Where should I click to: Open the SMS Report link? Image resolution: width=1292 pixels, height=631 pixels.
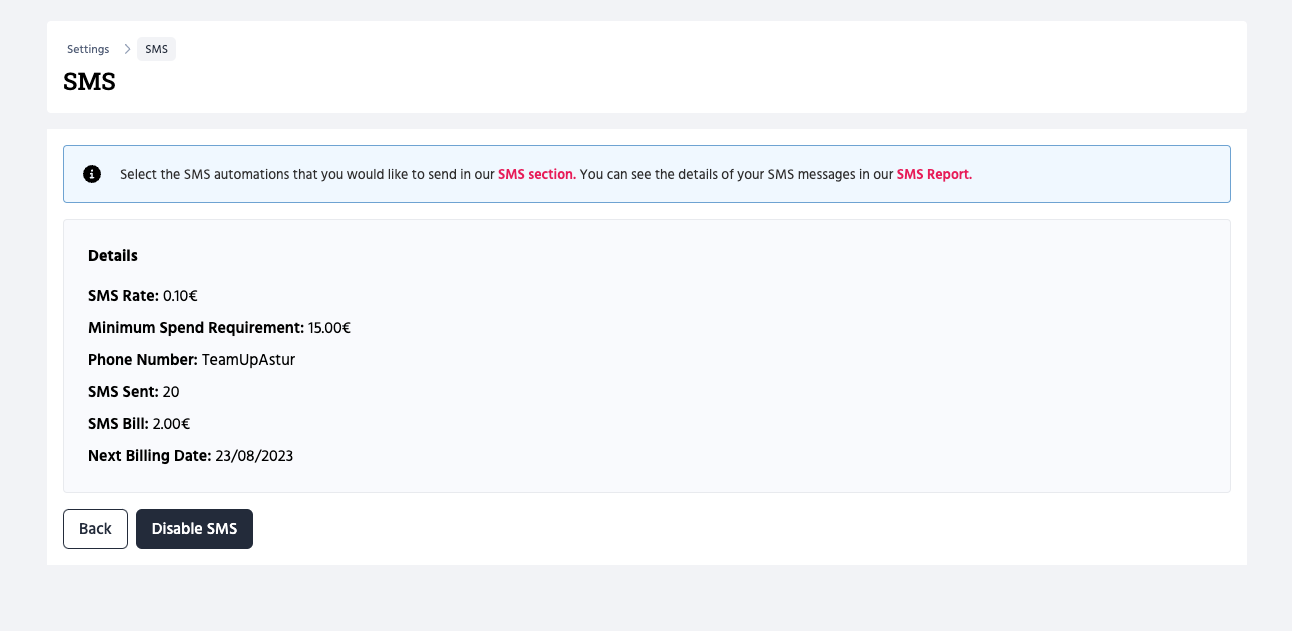tap(934, 174)
